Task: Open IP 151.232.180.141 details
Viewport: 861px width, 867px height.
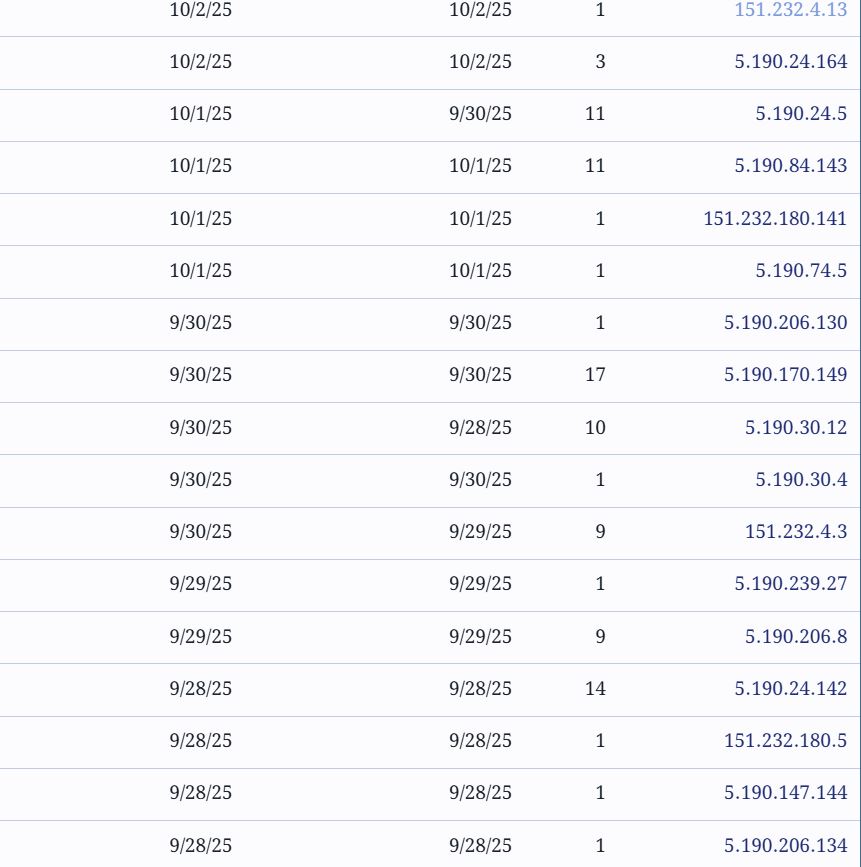Action: (775, 219)
